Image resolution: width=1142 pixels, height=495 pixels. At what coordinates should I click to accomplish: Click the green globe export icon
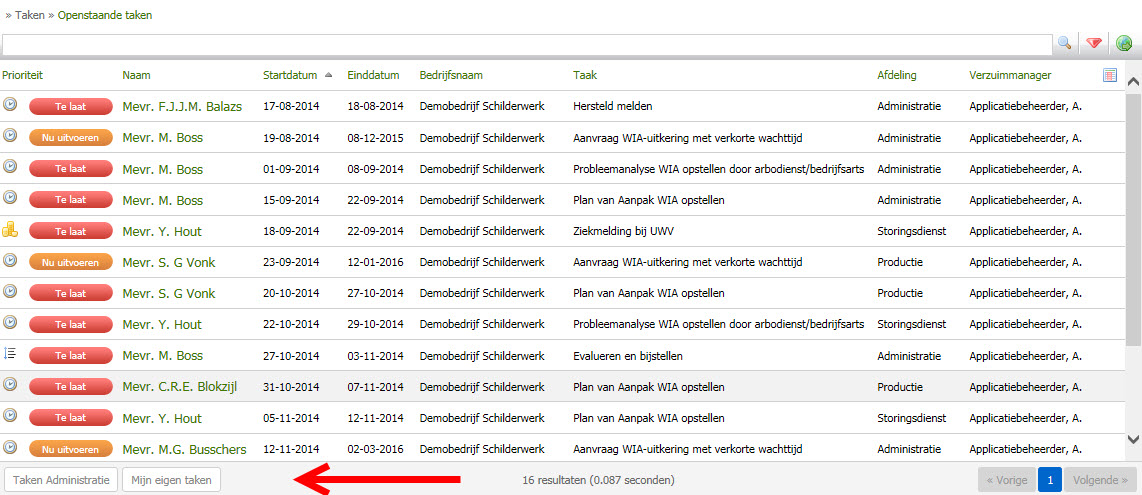tap(1125, 43)
